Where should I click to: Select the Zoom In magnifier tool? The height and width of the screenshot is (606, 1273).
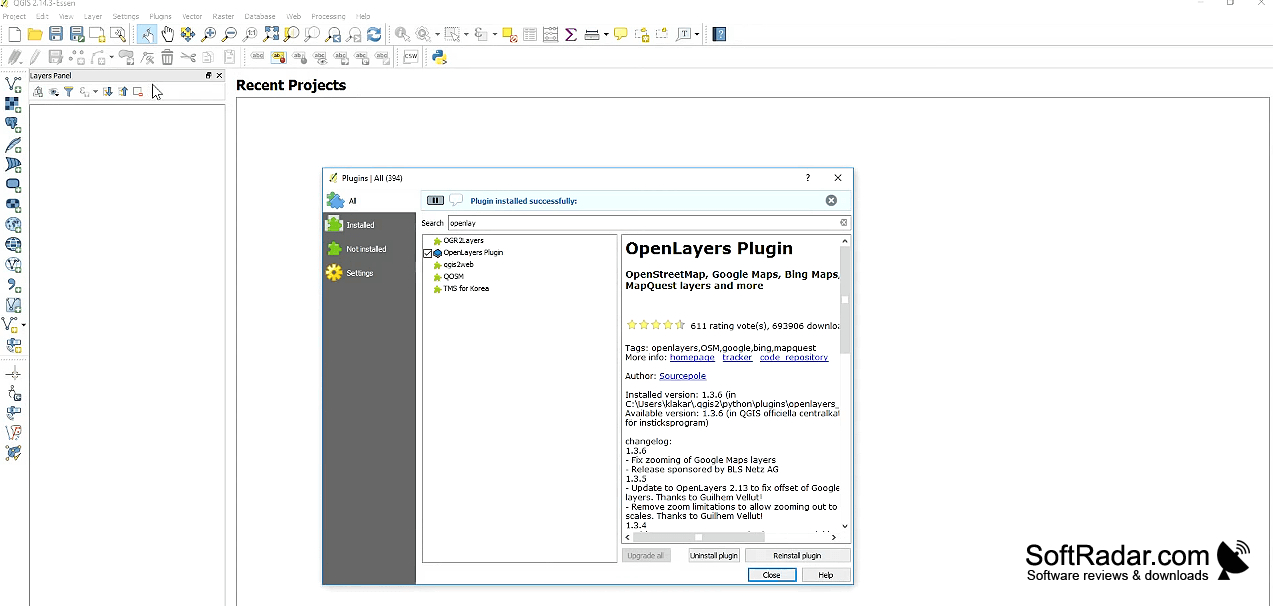point(209,34)
